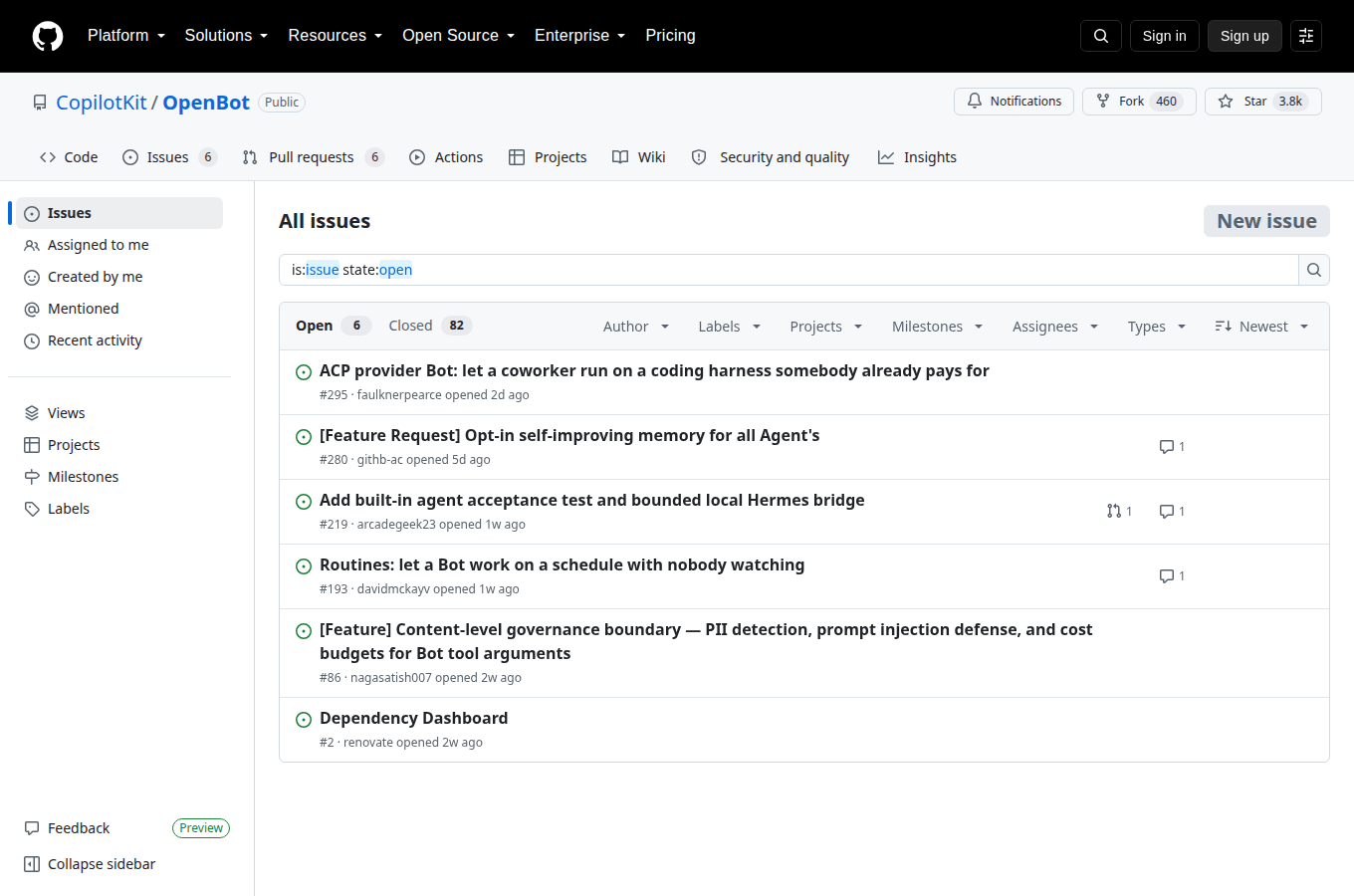
Task: Open author faulknerpearce's link
Action: point(399,395)
